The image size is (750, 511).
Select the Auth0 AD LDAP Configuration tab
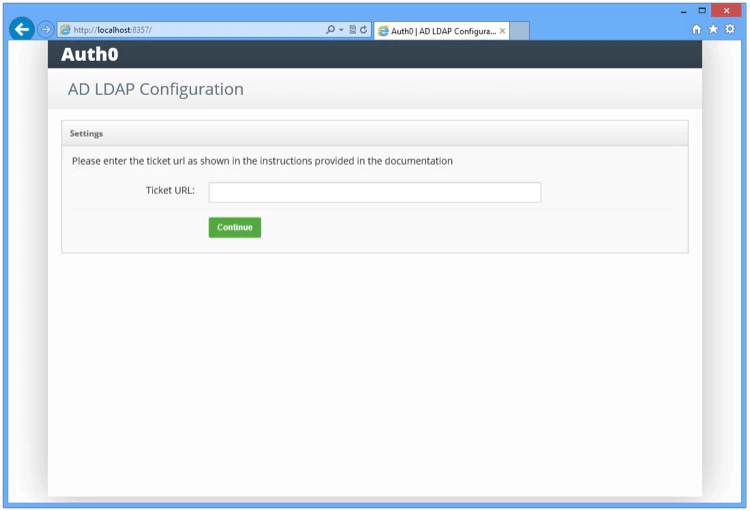(441, 31)
